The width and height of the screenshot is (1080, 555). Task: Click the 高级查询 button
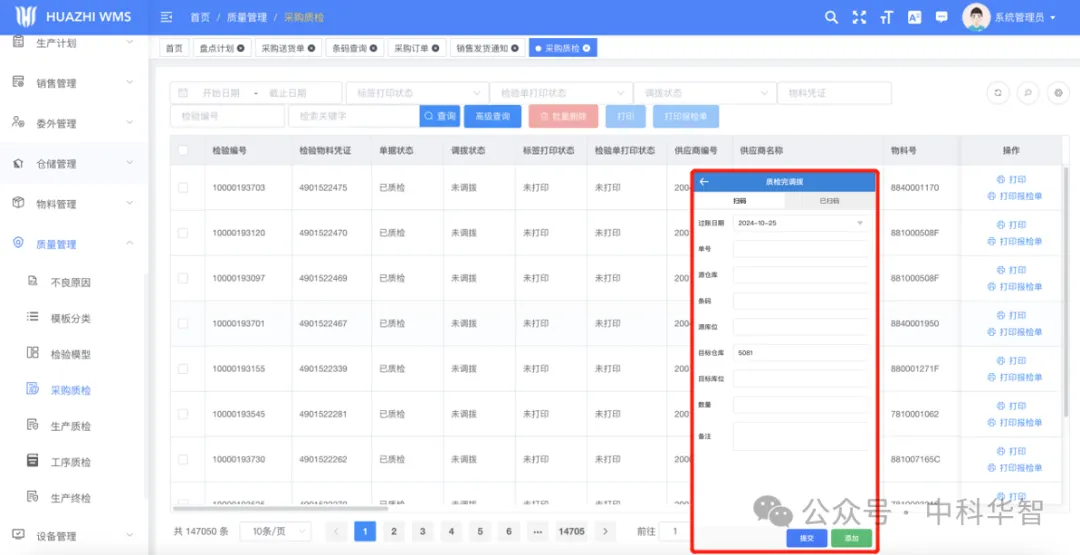(x=492, y=117)
